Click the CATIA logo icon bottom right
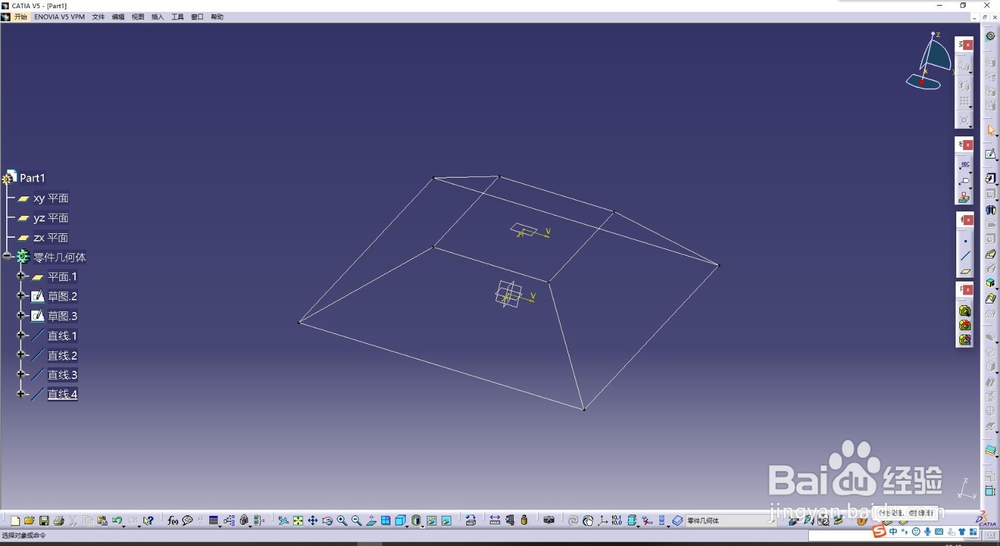The height and width of the screenshot is (546, 1000). pyautogui.click(x=986, y=519)
